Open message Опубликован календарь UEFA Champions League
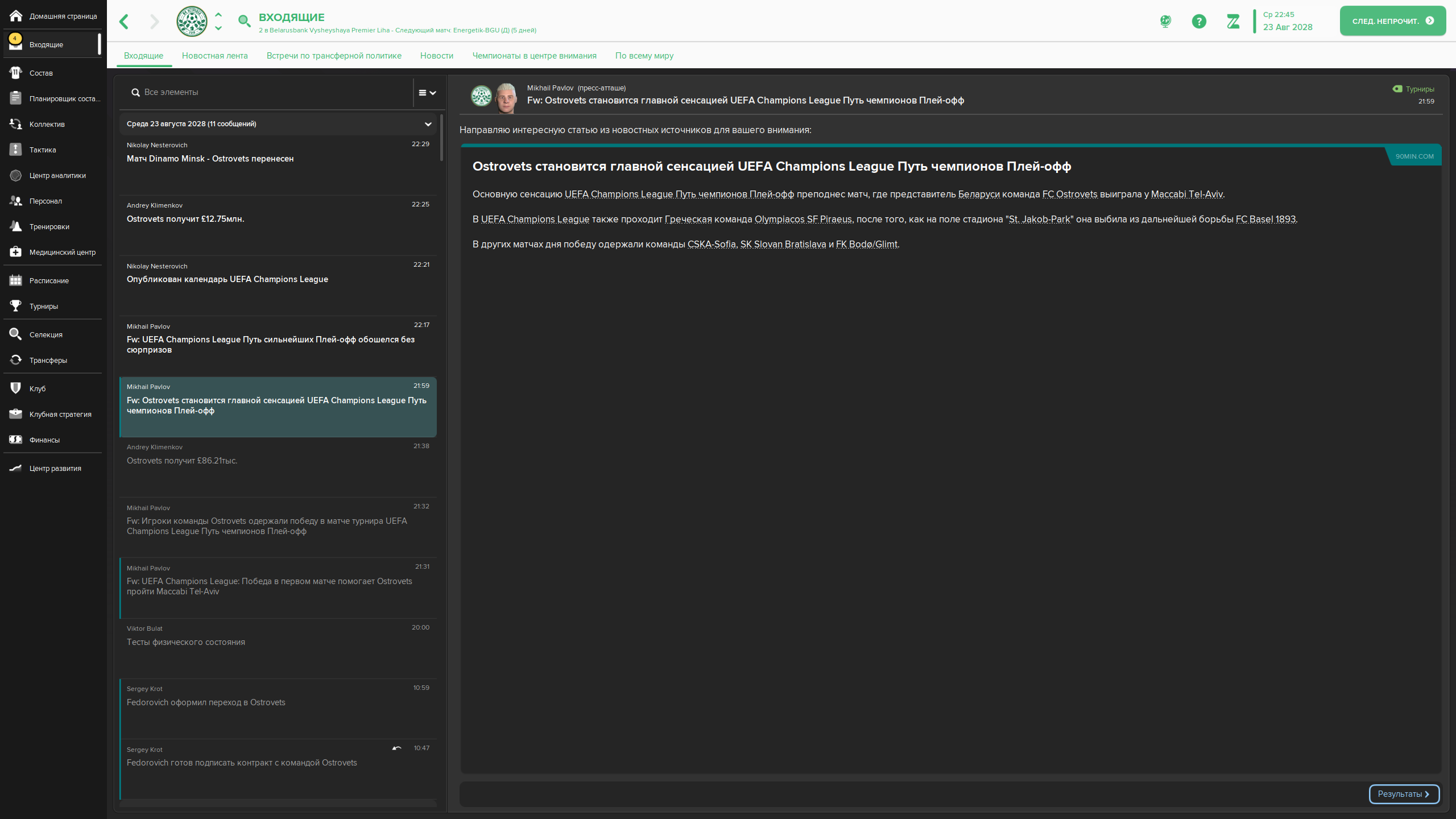 [x=278, y=286]
